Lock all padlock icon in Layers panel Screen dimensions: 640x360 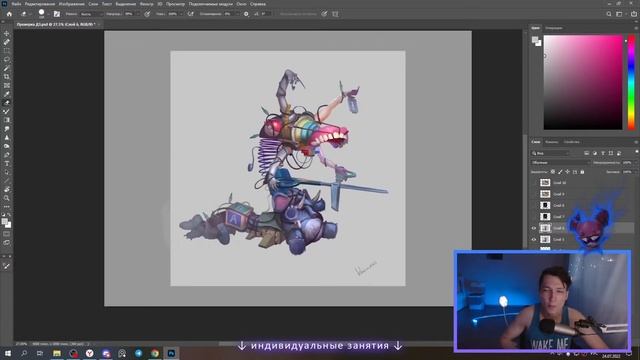pyautogui.click(x=582, y=172)
